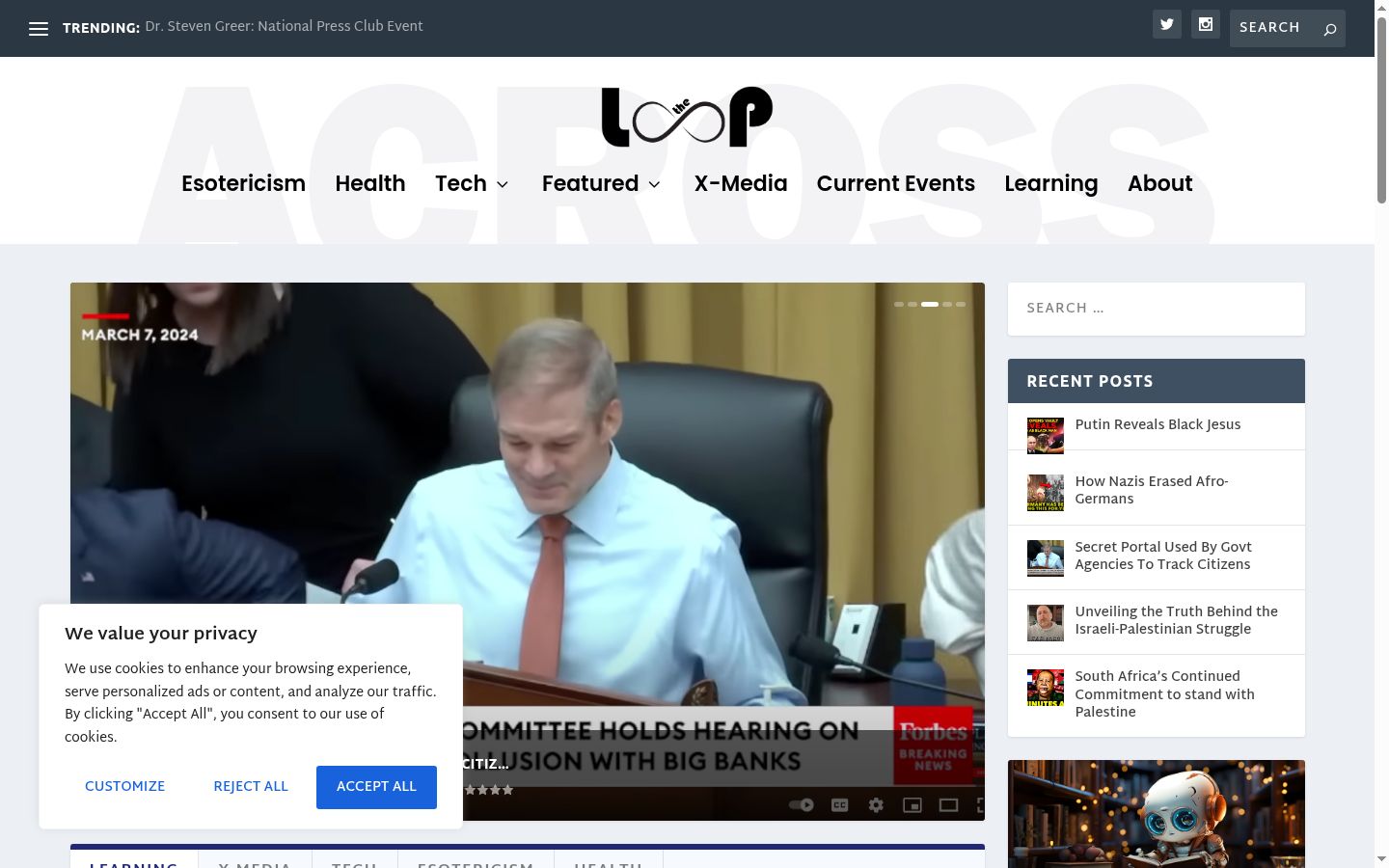
Task: Click the page vertical scrollbar thumb
Action: pyautogui.click(x=1381, y=109)
